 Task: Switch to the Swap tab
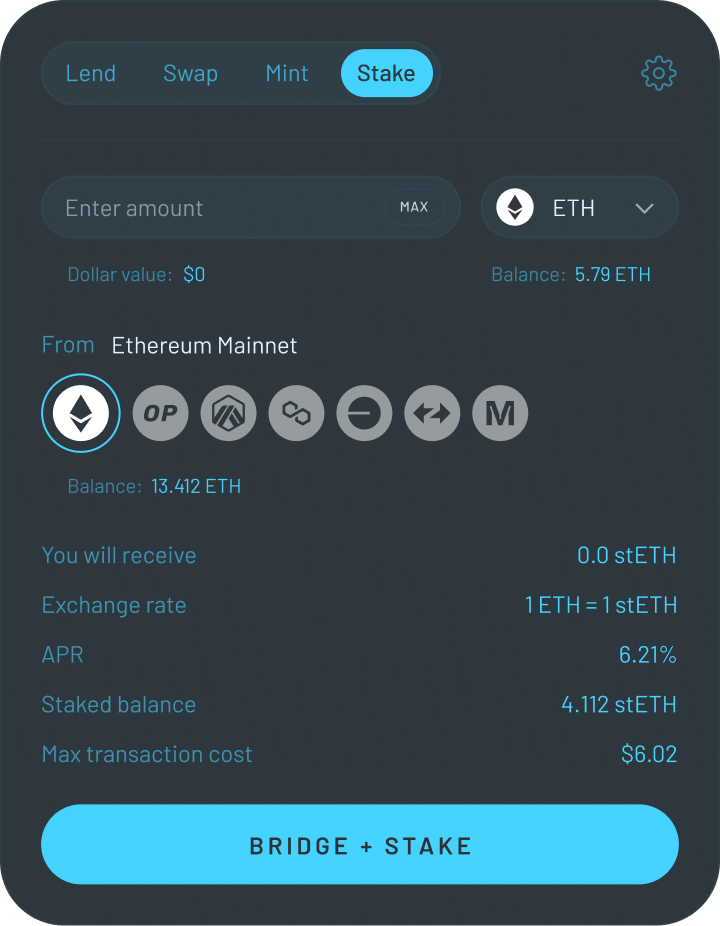point(190,73)
